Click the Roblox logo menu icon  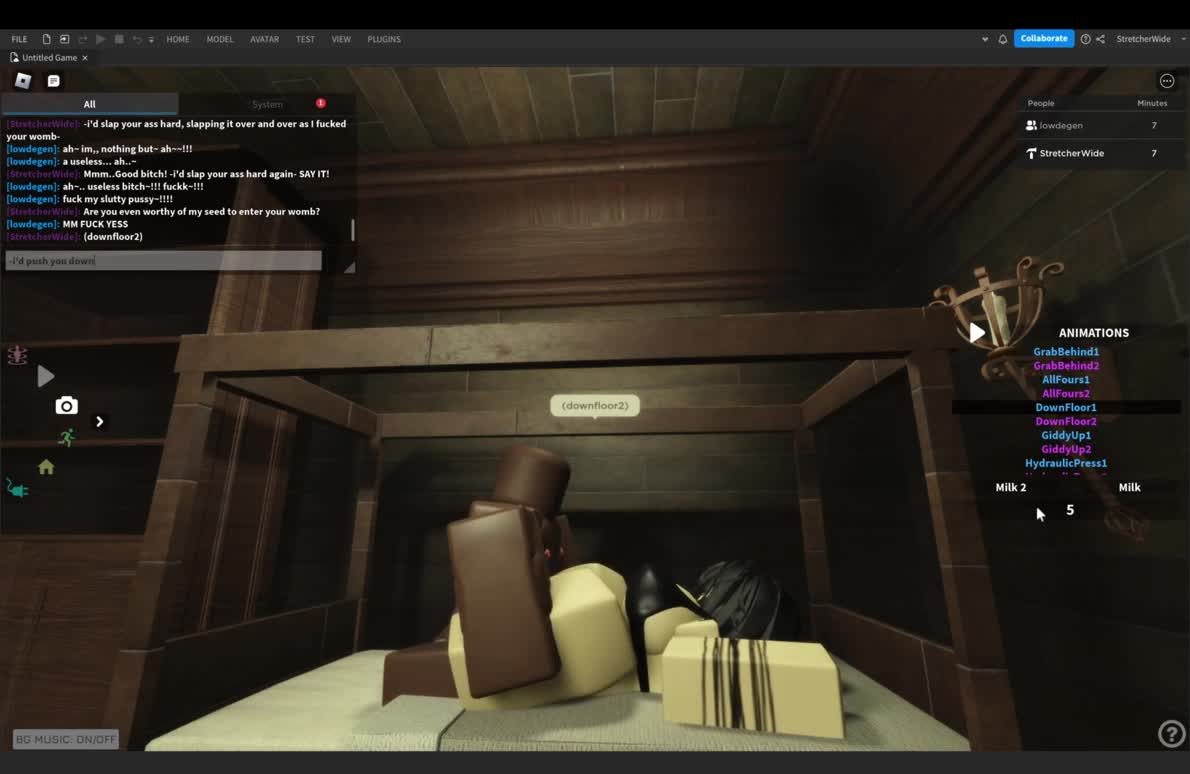[x=23, y=81]
